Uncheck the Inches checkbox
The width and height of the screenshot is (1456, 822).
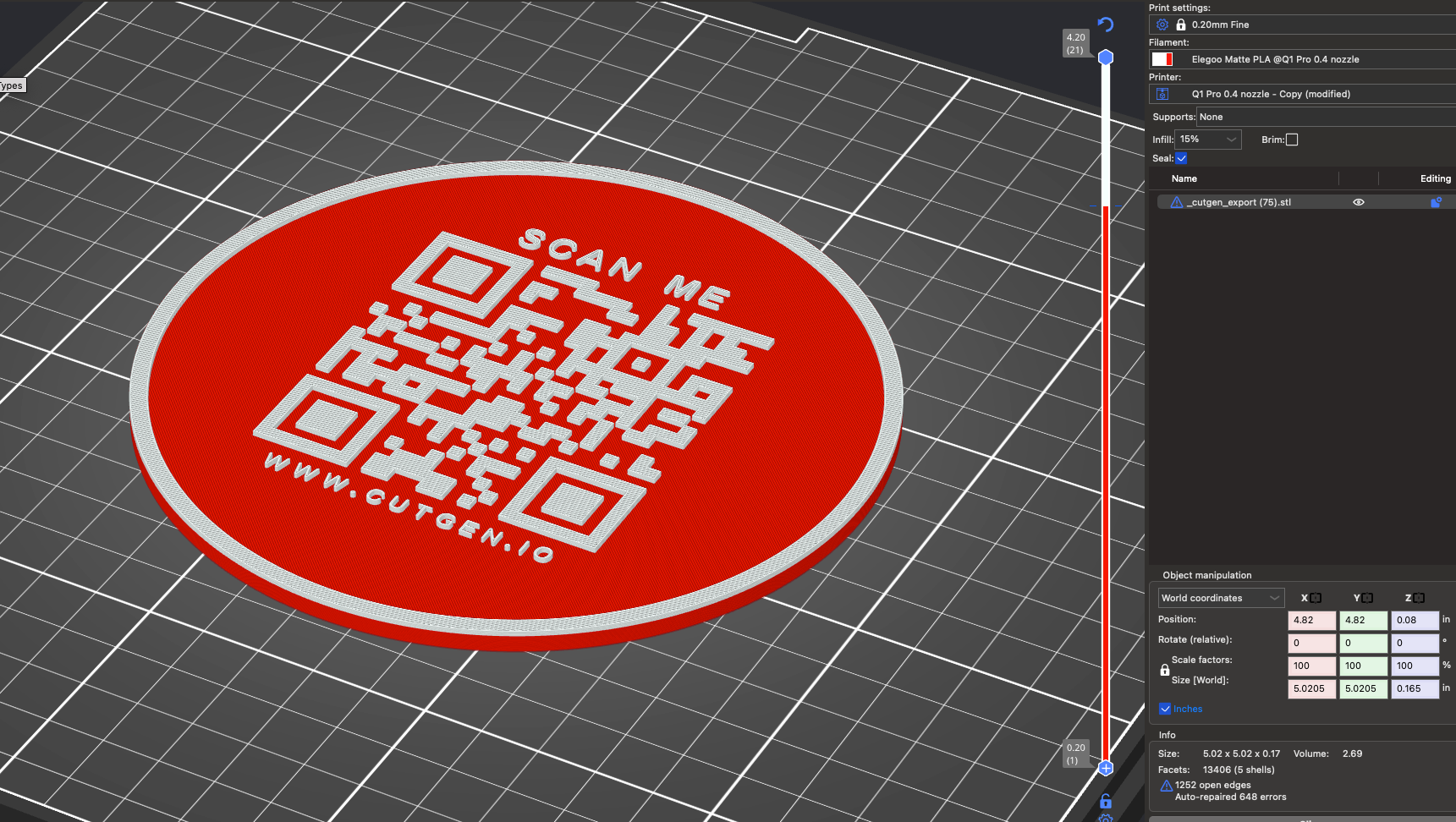[x=1165, y=709]
